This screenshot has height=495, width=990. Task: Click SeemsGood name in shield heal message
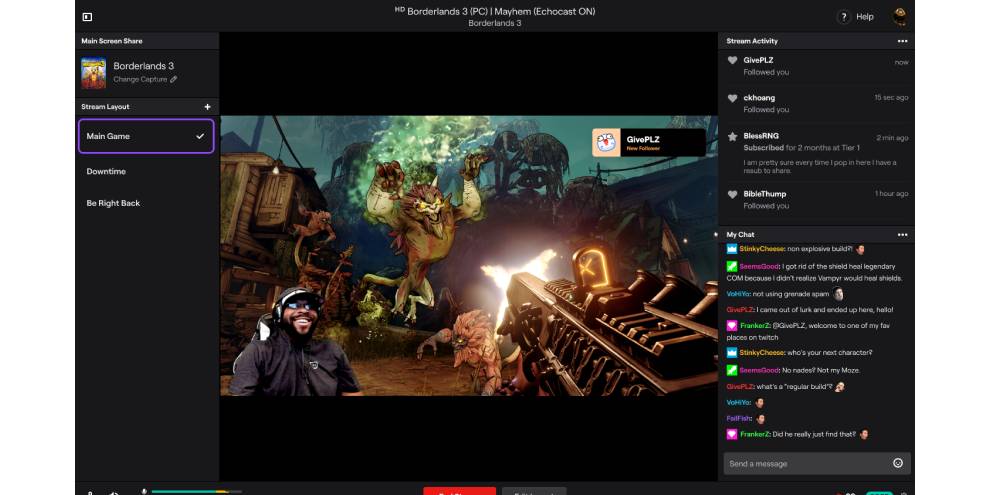pyautogui.click(x=759, y=266)
